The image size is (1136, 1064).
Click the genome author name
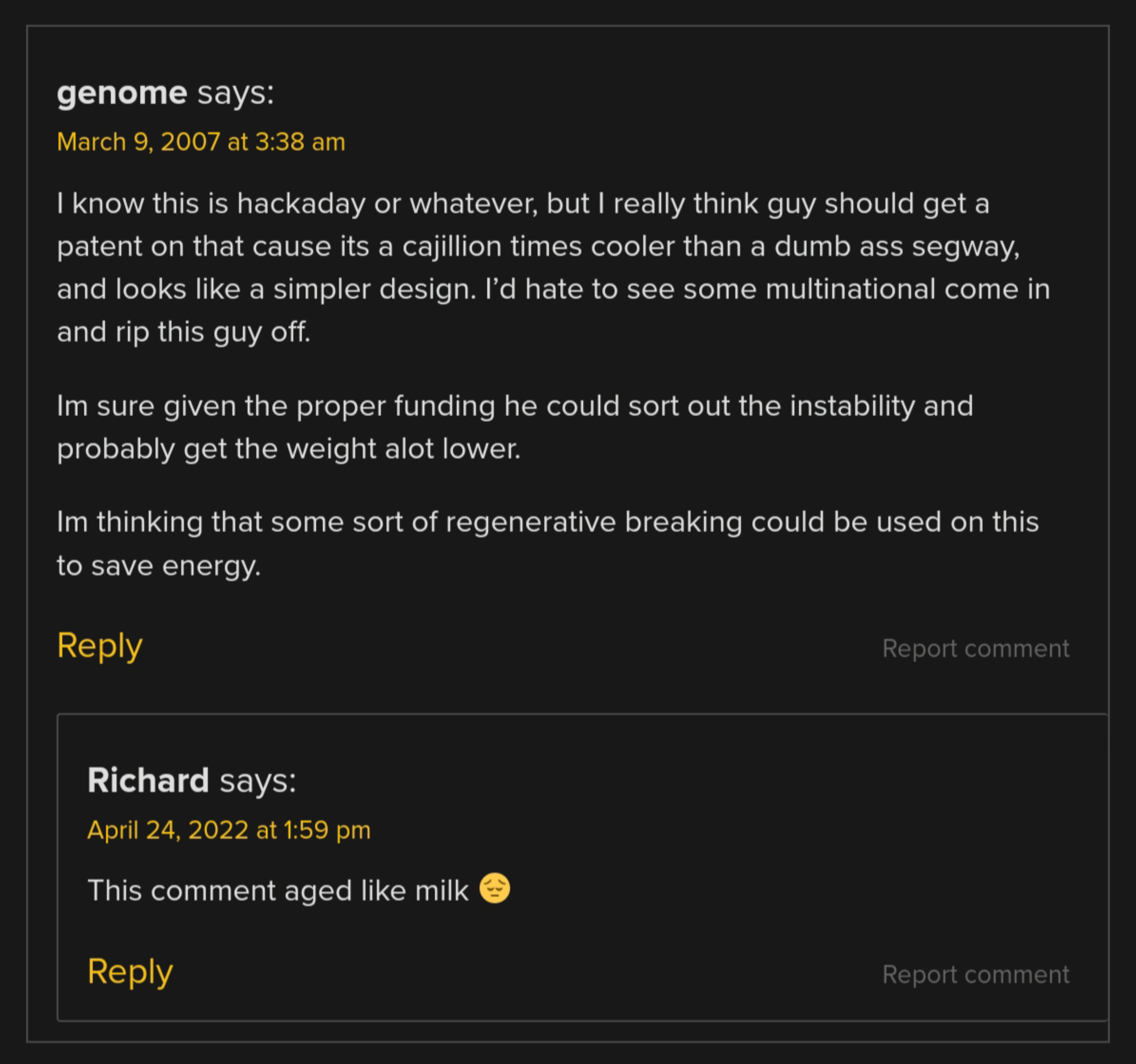[122, 92]
